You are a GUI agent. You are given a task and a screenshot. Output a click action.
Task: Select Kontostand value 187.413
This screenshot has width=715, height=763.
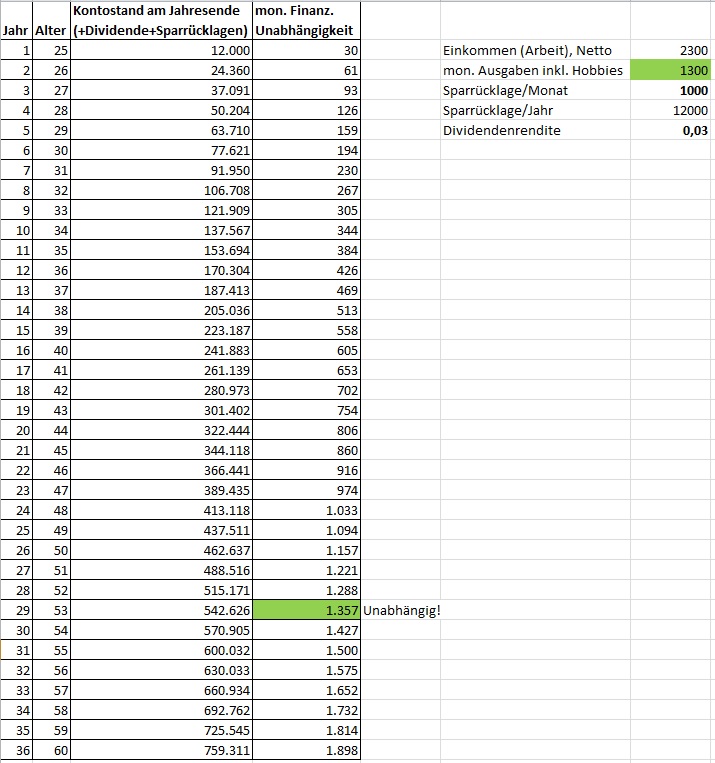(161, 290)
